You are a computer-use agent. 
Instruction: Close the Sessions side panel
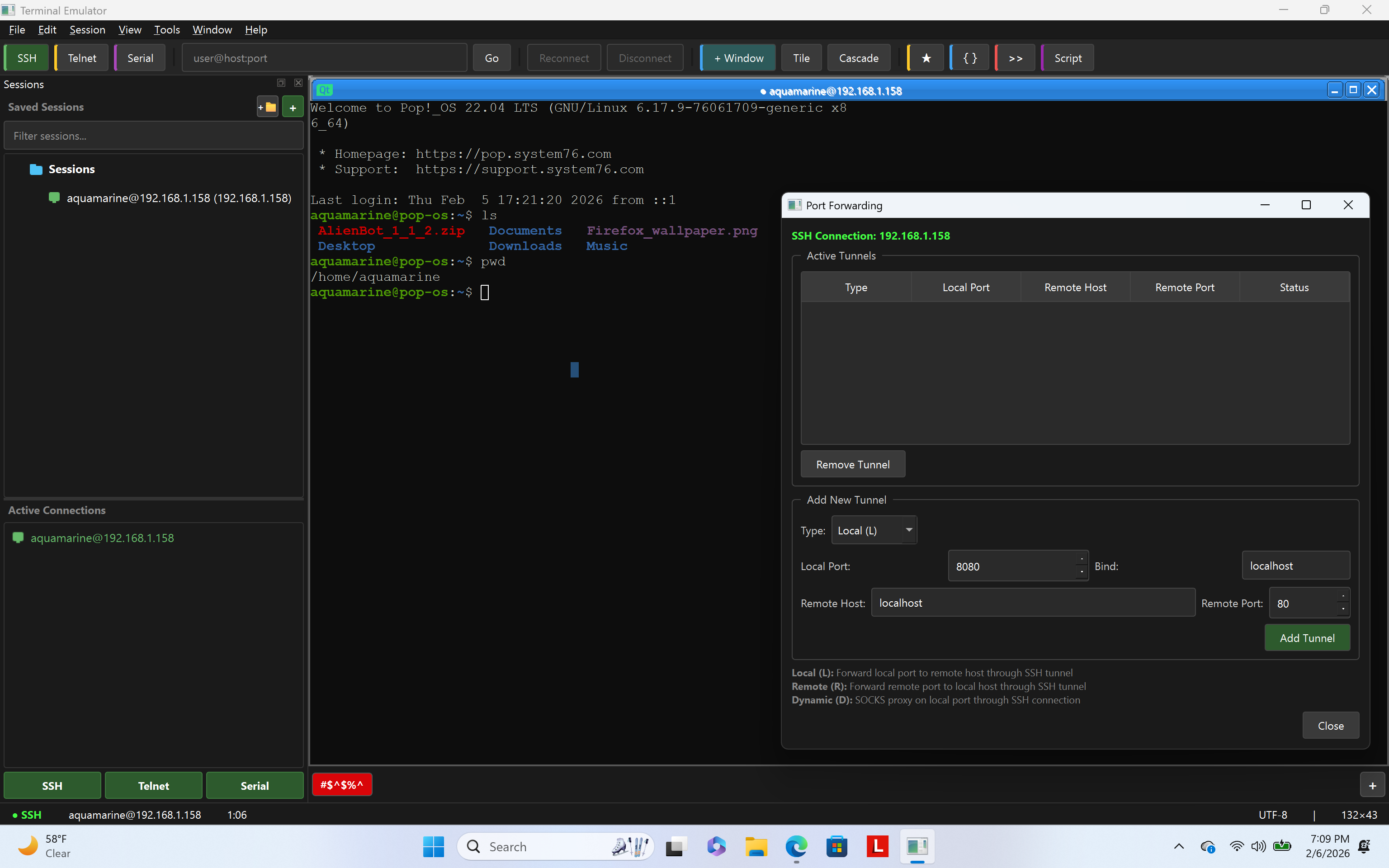pos(298,83)
